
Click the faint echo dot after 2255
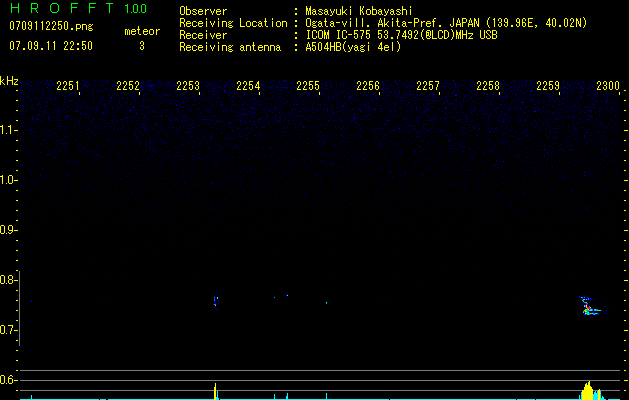327,303
